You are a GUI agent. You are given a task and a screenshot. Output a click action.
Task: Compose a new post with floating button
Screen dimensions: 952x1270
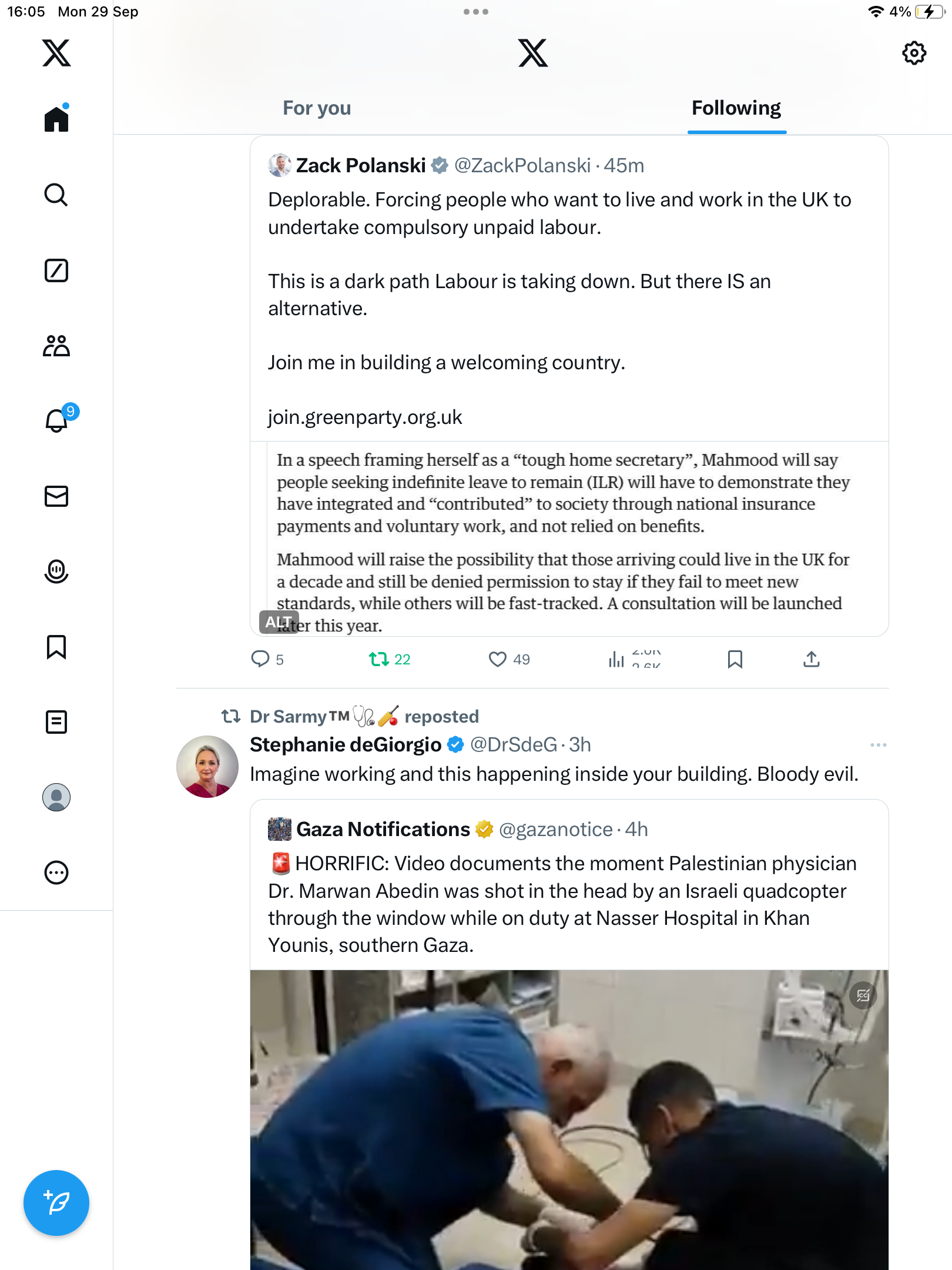56,1203
